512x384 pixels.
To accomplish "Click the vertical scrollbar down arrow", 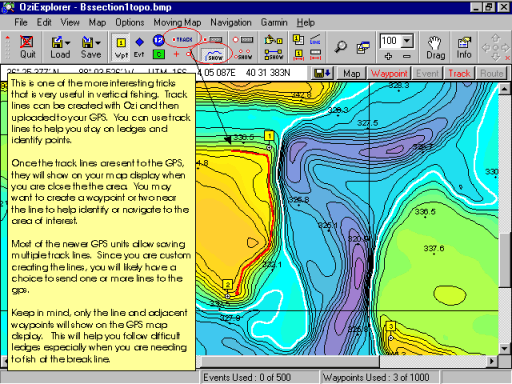I will pyautogui.click(x=504, y=349).
